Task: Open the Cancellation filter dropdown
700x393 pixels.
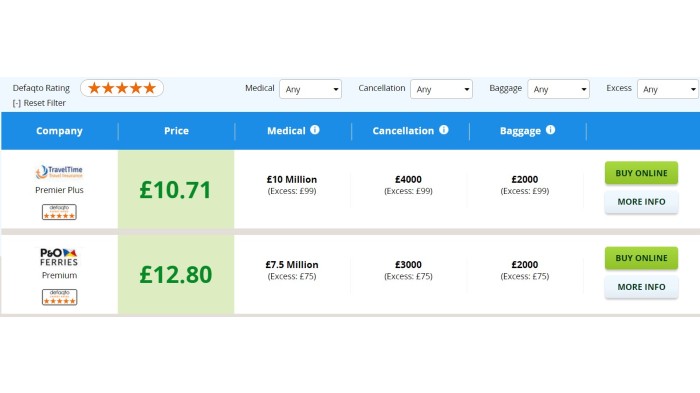Action: tap(442, 89)
